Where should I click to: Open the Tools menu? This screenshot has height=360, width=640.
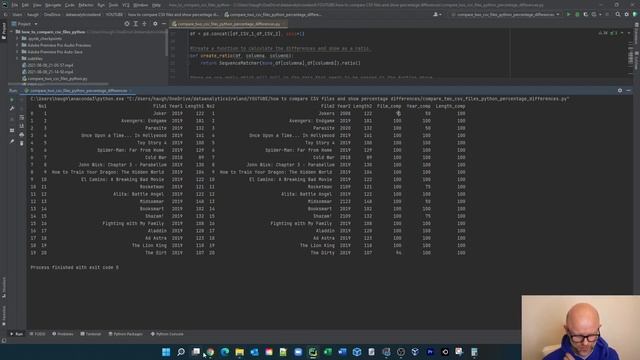113,5
